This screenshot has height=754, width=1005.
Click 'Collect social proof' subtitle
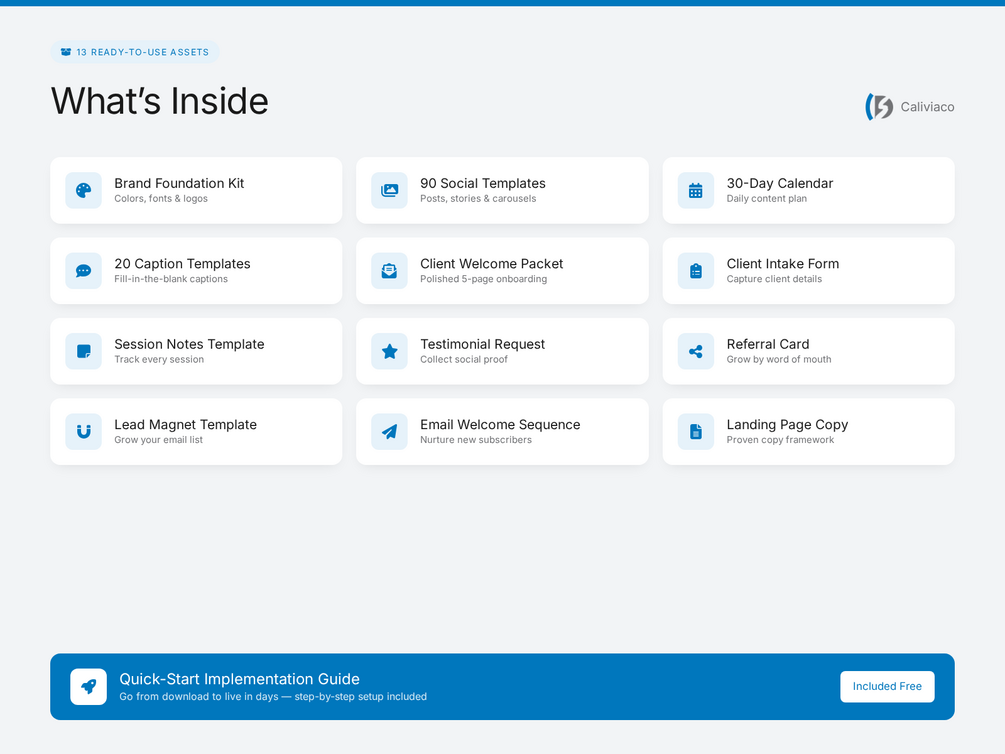point(463,360)
